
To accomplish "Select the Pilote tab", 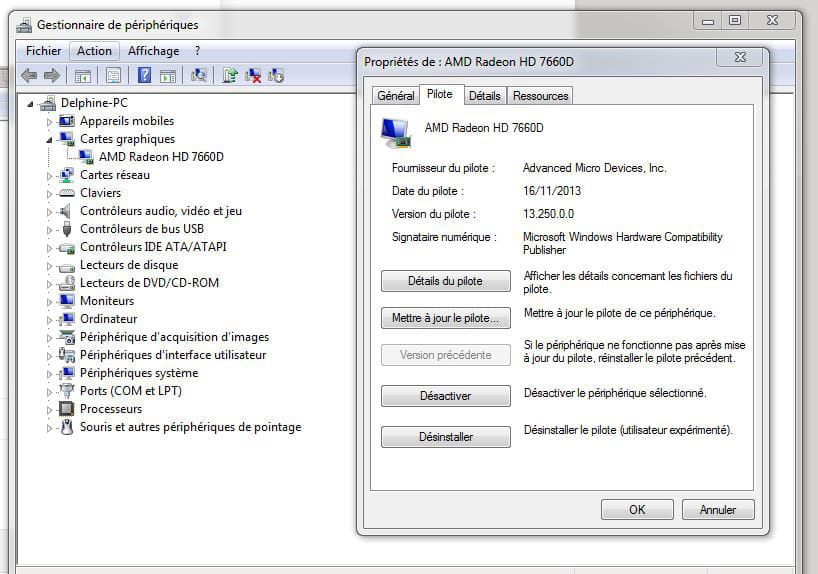I will pyautogui.click(x=440, y=94).
